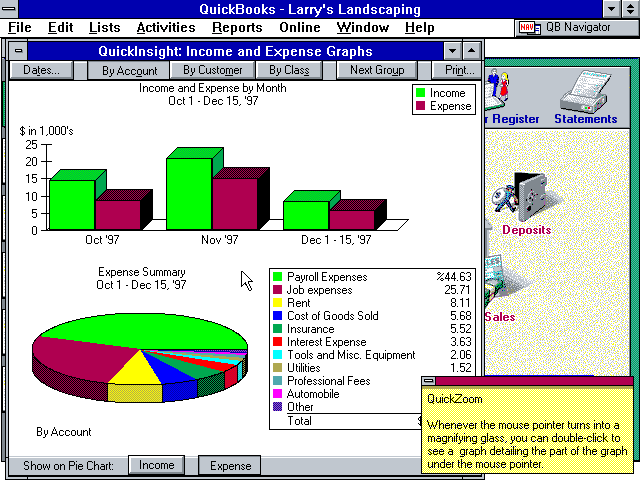Click the Rent yellow legend swatch
Screen dimensions: 640x480
coord(278,303)
